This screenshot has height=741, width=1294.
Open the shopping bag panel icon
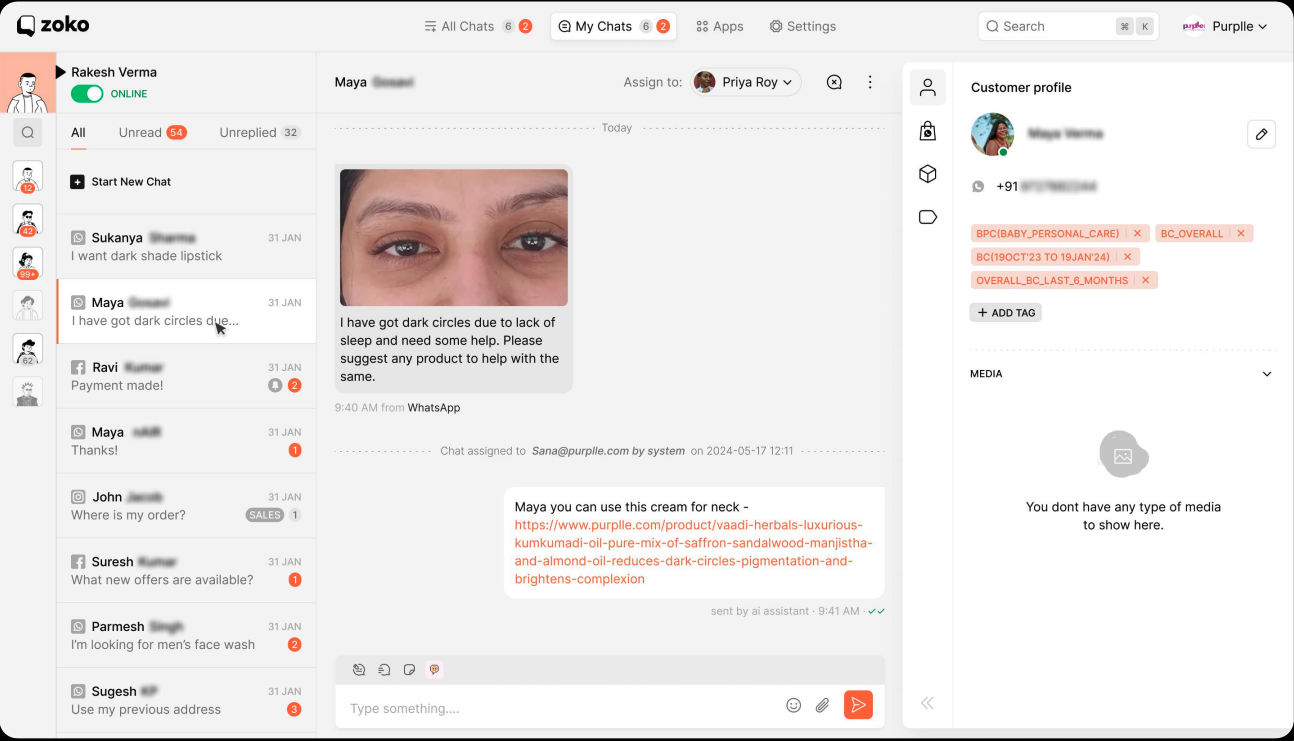(x=928, y=131)
